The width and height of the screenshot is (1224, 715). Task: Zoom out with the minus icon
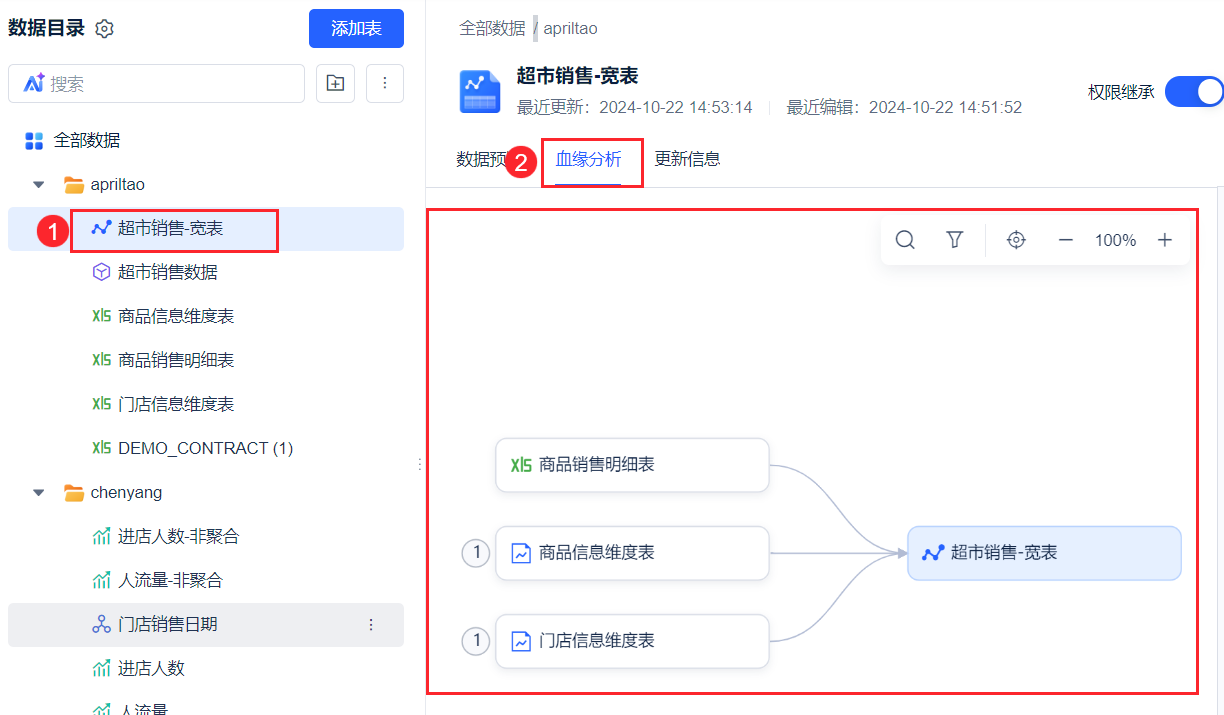coord(1066,240)
